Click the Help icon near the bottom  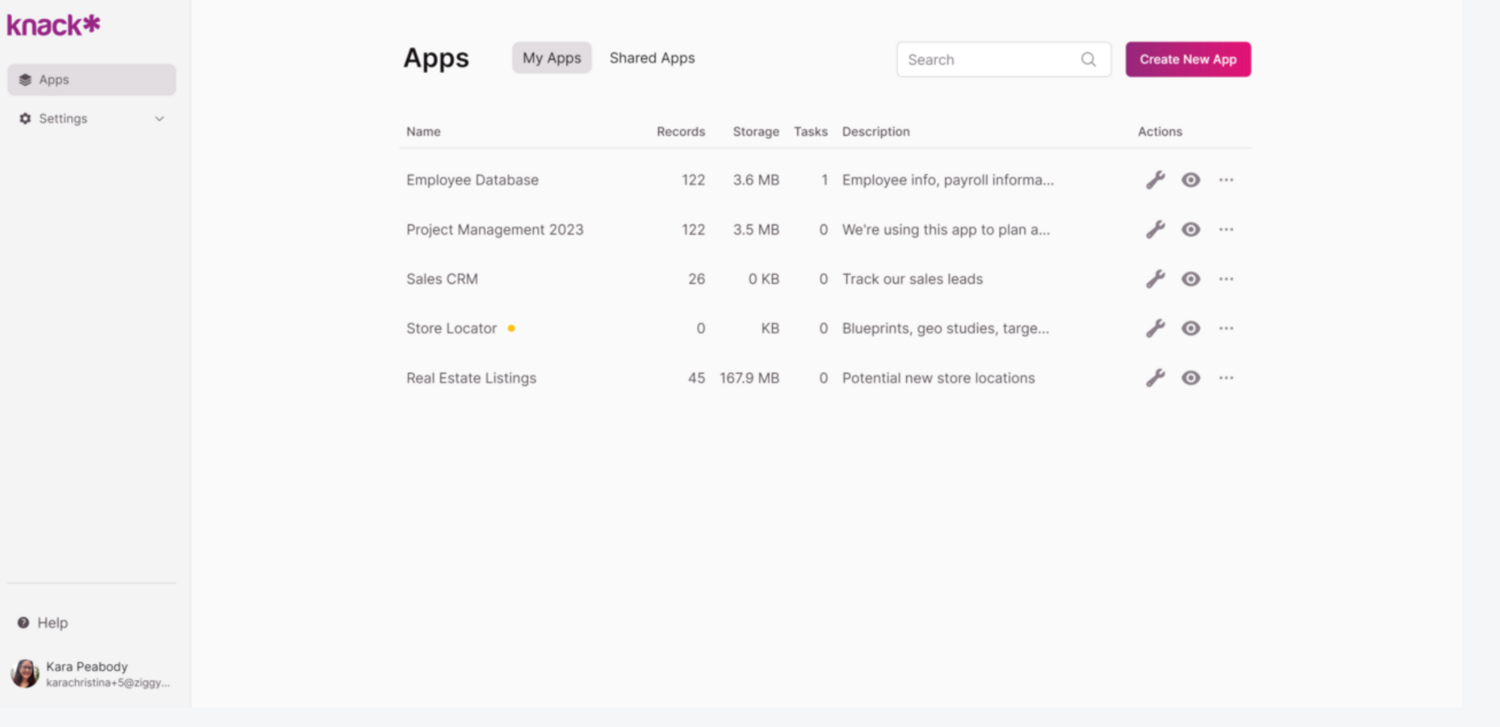22,622
